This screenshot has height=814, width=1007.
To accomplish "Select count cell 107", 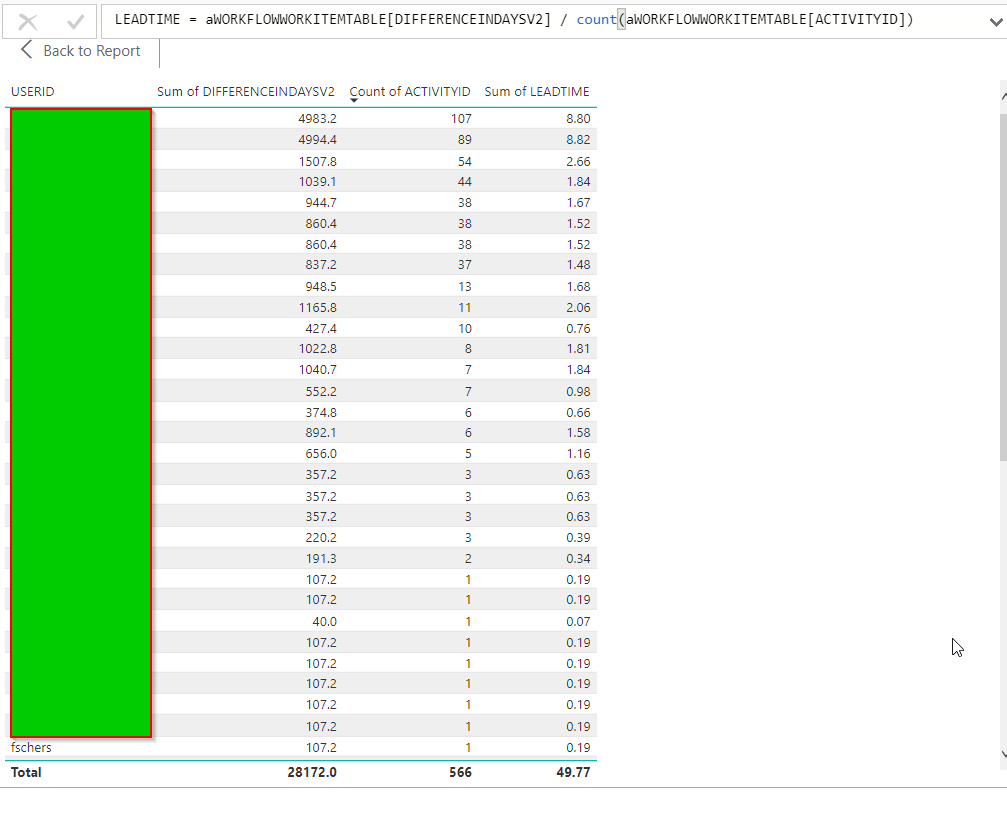I will tap(461, 118).
